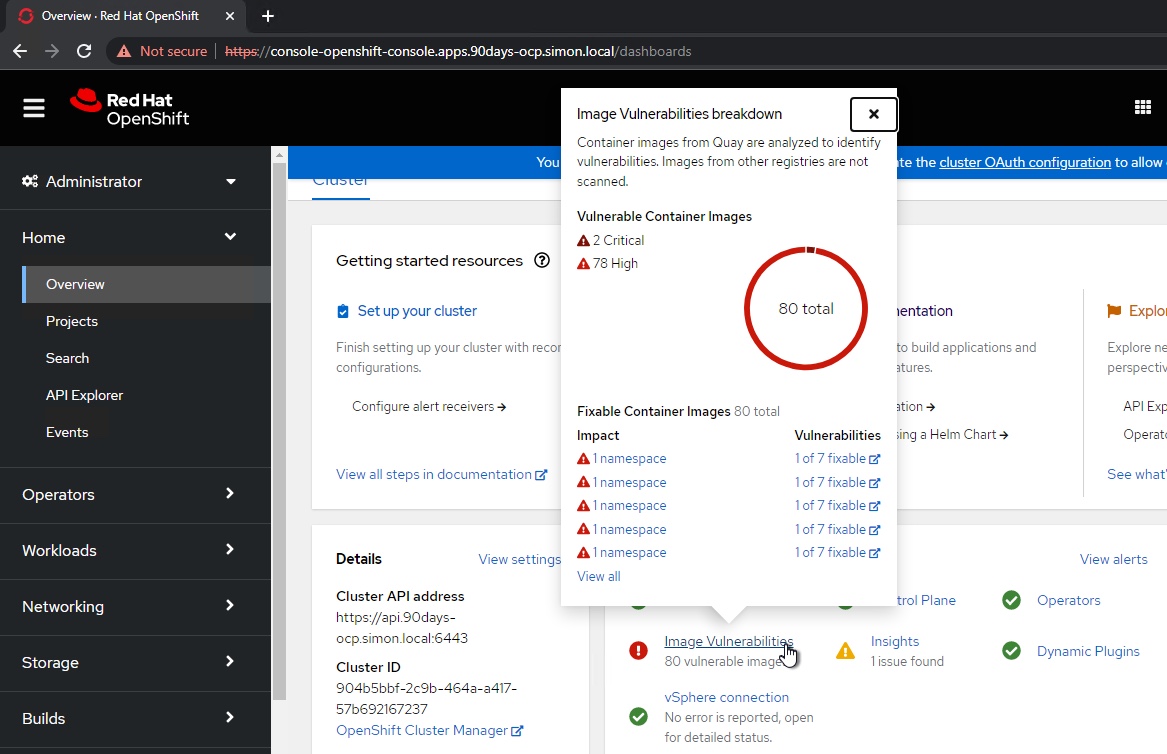Open View all steps in documentation
The height and width of the screenshot is (754, 1167).
[x=441, y=475]
